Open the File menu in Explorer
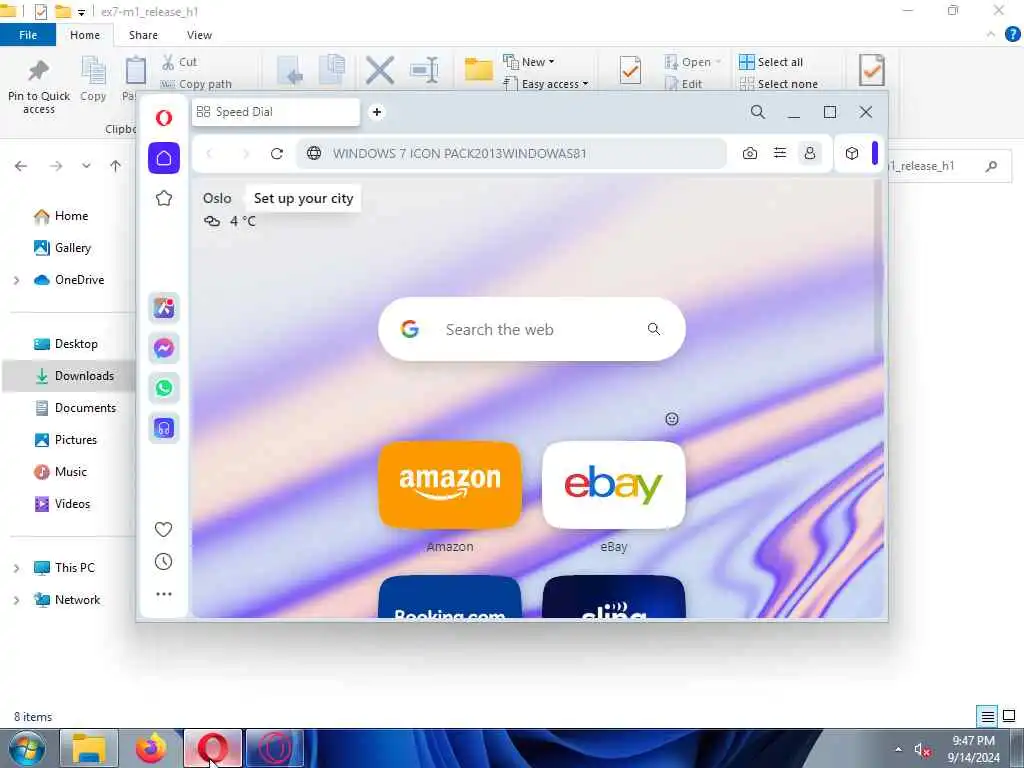The image size is (1024, 768). (x=28, y=35)
